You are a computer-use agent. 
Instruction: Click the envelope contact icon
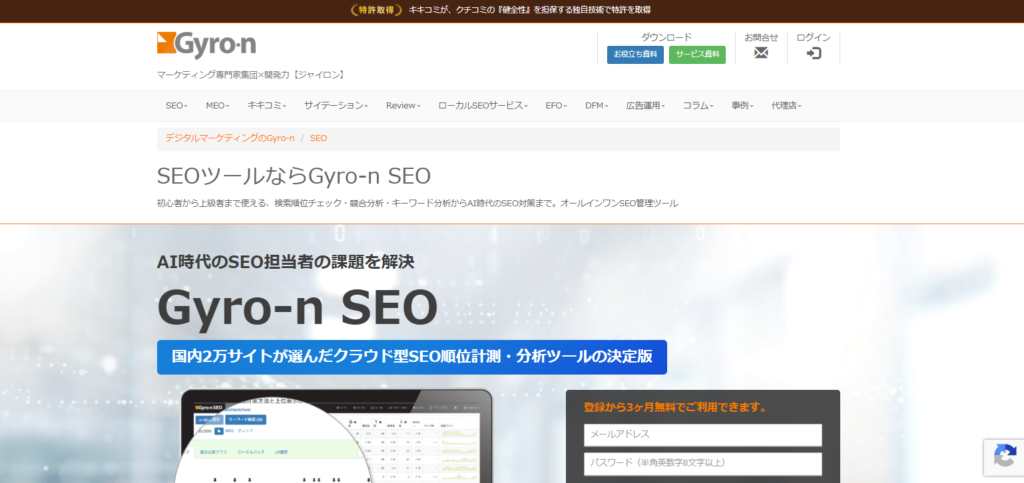pyautogui.click(x=761, y=54)
